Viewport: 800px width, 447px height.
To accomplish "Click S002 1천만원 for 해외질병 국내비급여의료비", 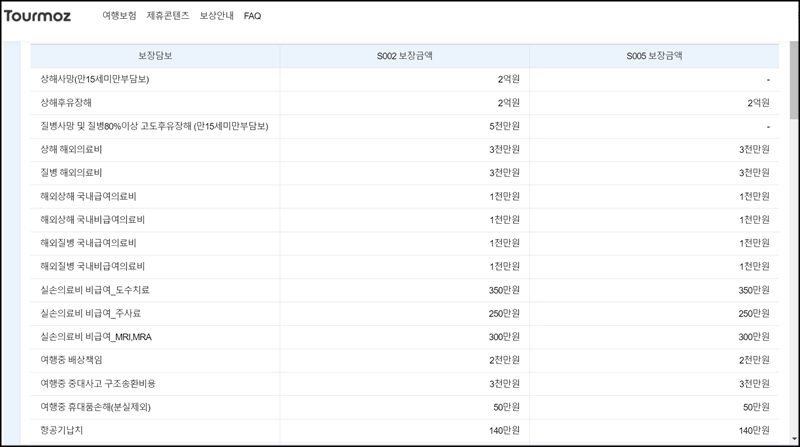I will coord(504,266).
